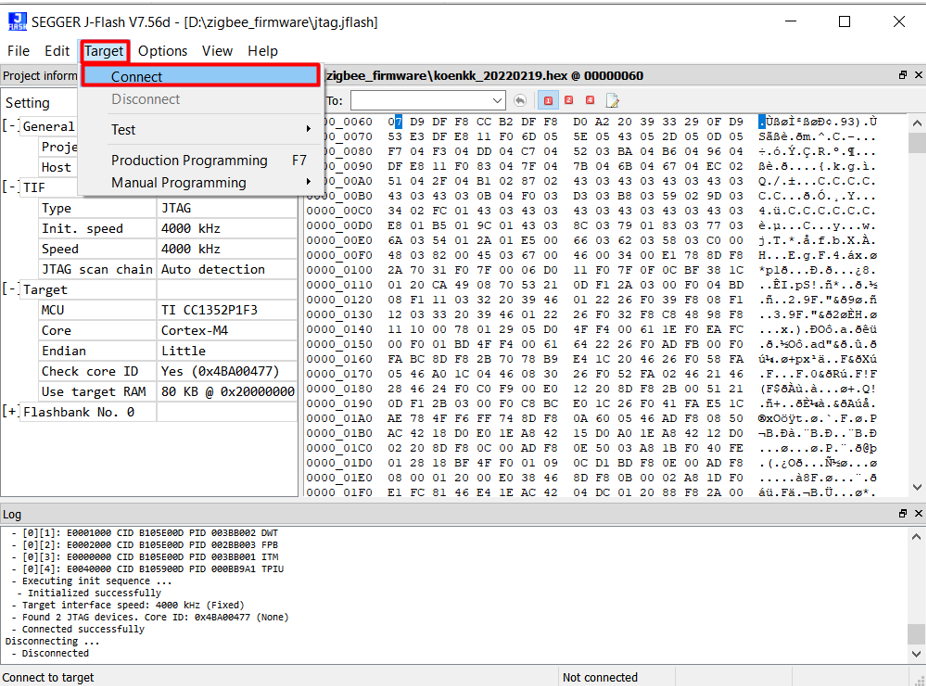Image resolution: width=926 pixels, height=686 pixels.
Task: Click scroll-up arrow of Log panel
Action: pyautogui.click(x=917, y=536)
